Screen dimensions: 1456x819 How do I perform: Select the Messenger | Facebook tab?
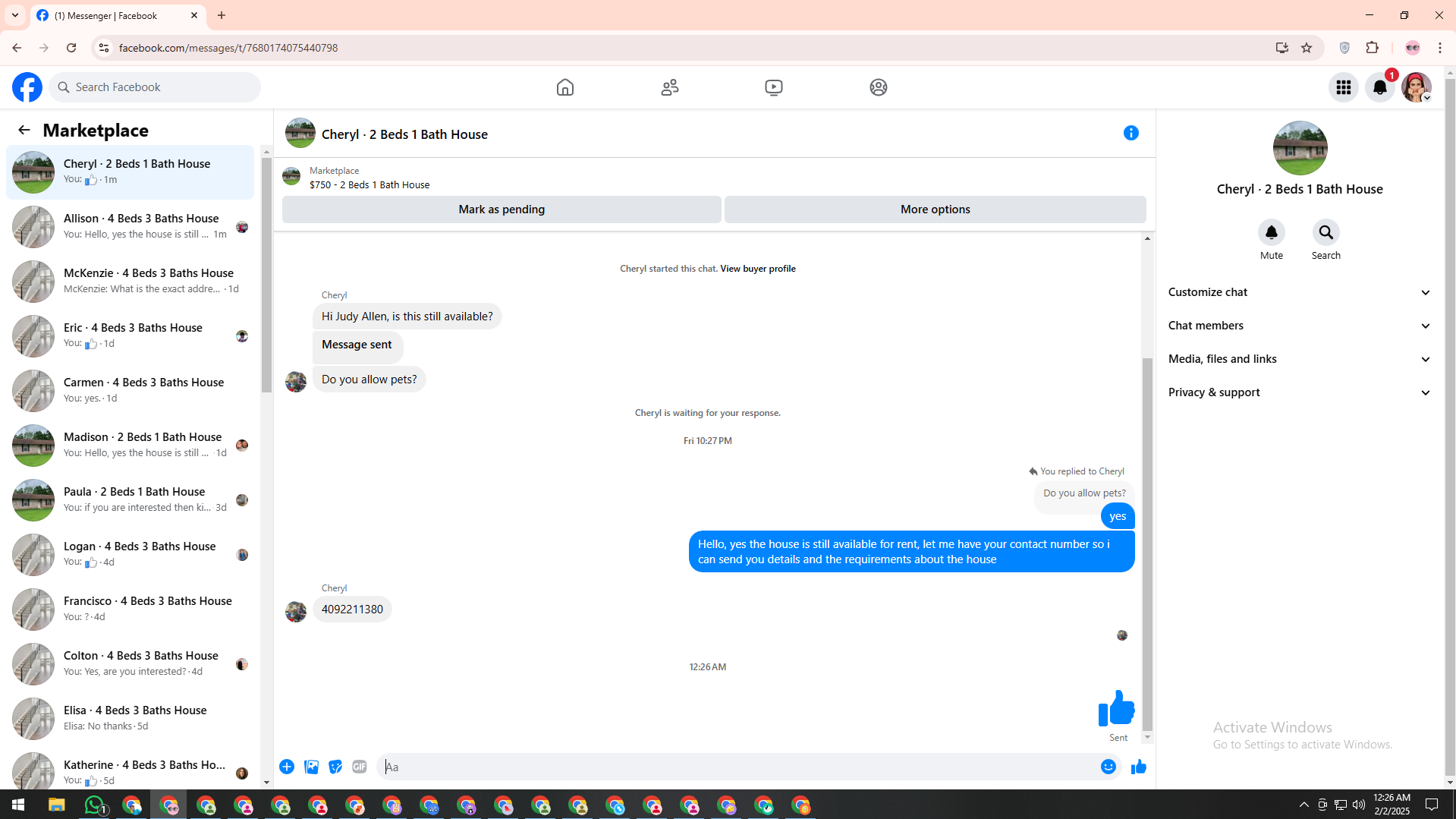click(x=118, y=15)
